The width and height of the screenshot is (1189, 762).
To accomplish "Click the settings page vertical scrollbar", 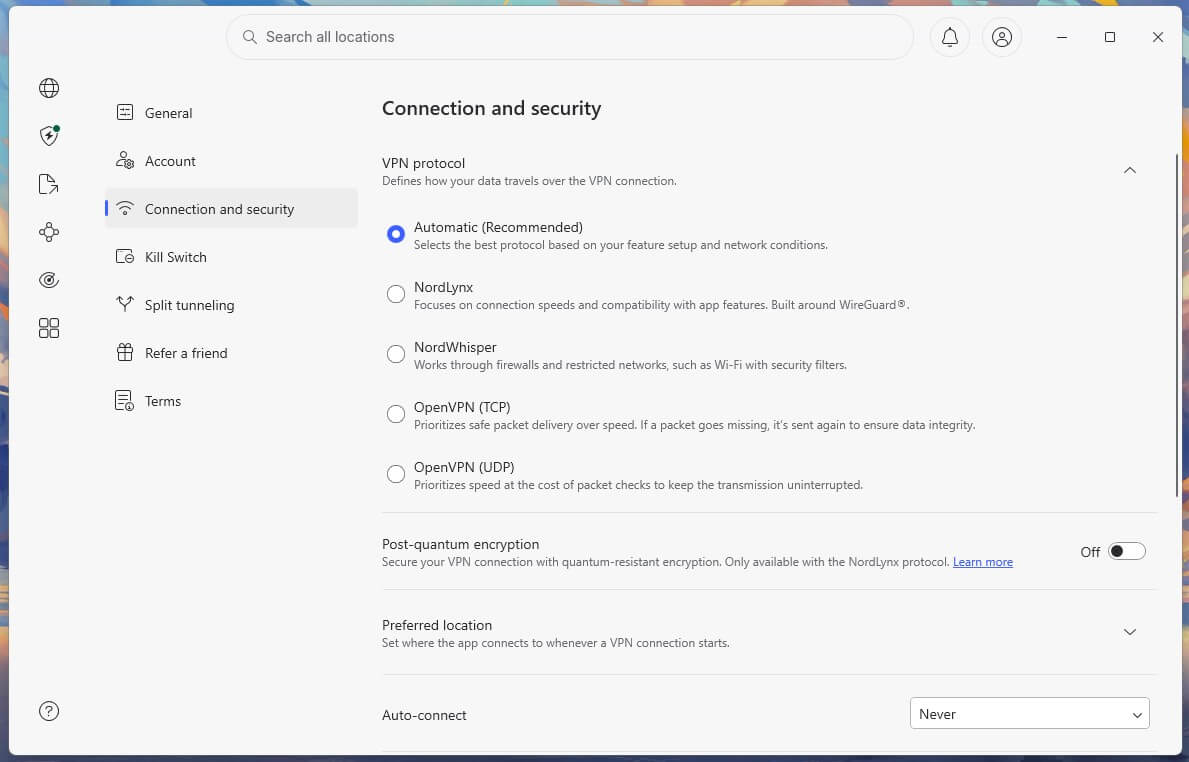I will coord(1178,325).
